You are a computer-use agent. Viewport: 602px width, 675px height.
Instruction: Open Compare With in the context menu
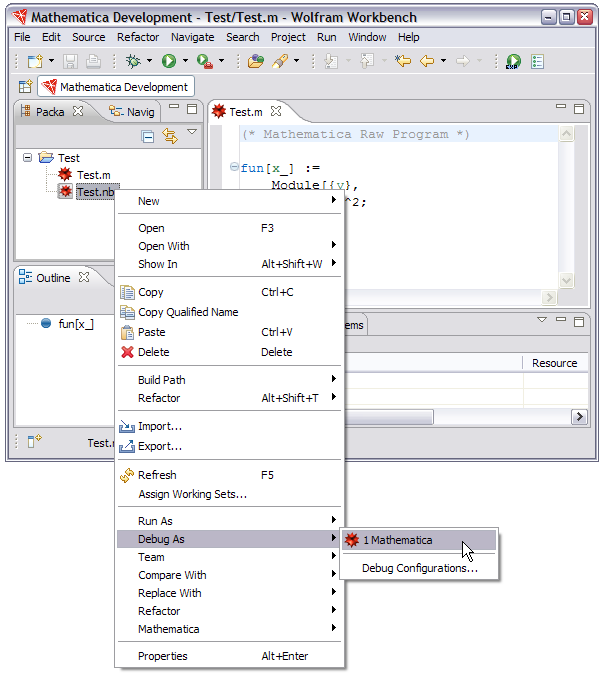[x=229, y=575]
